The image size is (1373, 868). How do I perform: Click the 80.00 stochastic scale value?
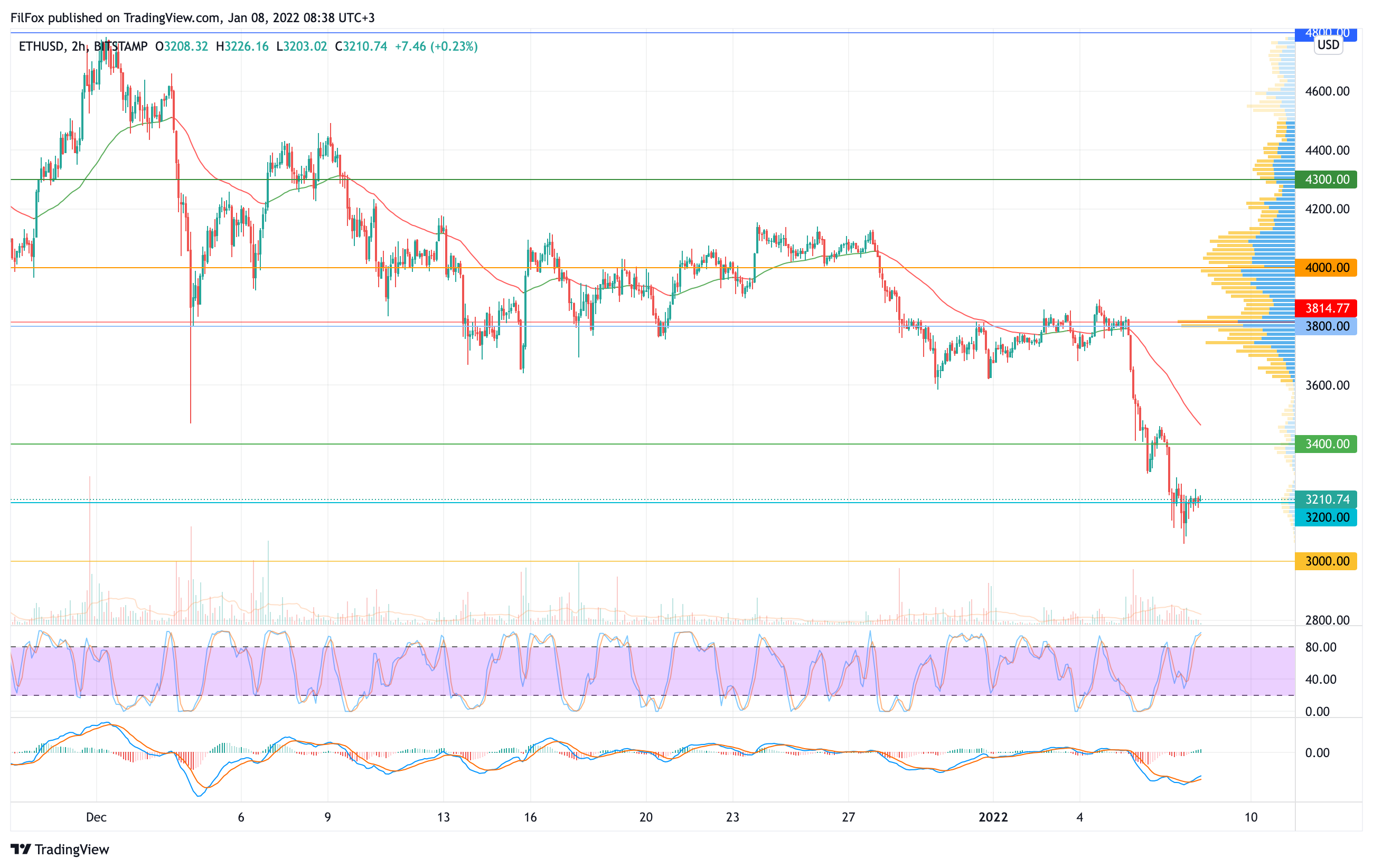(1321, 647)
